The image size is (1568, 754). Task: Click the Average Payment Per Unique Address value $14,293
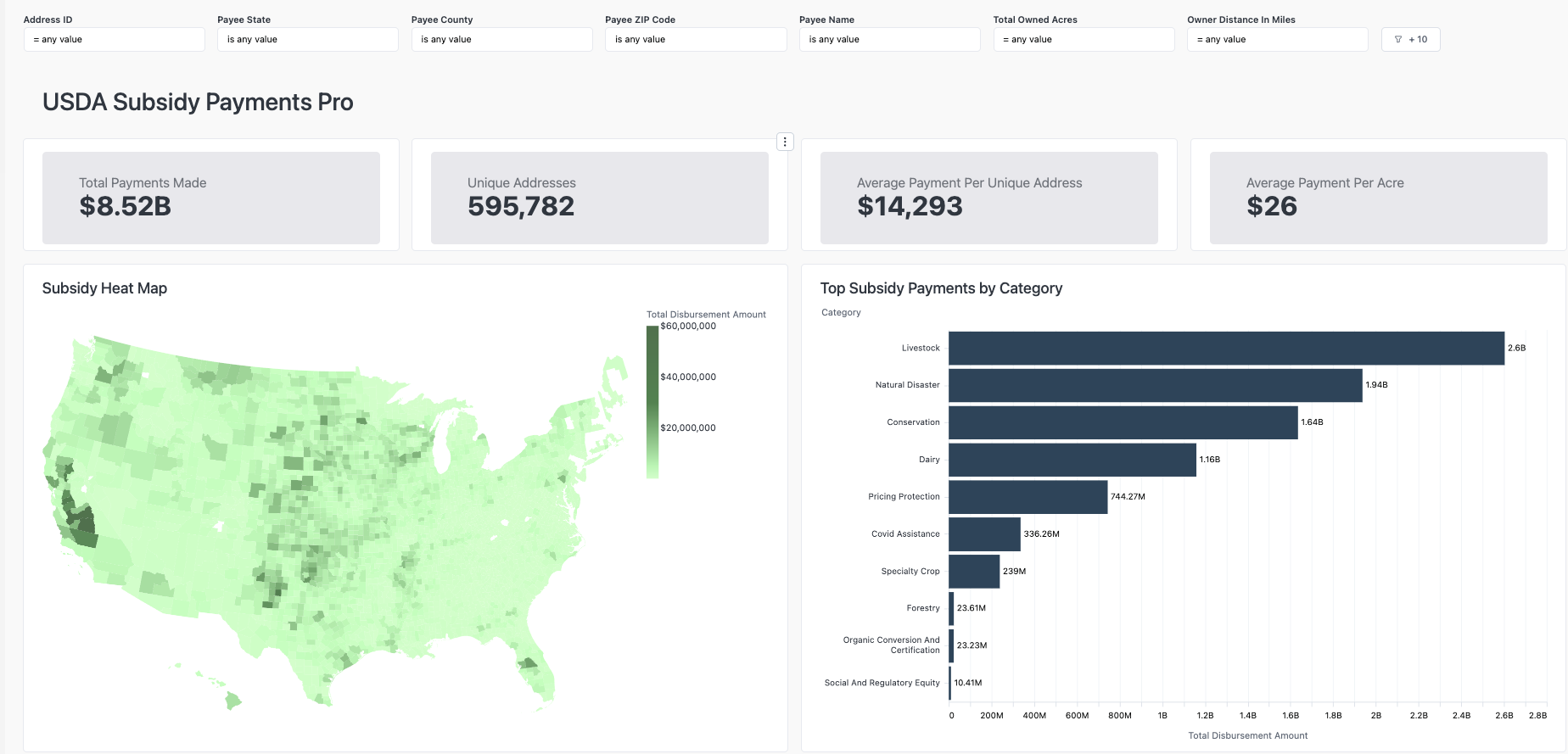click(x=910, y=206)
